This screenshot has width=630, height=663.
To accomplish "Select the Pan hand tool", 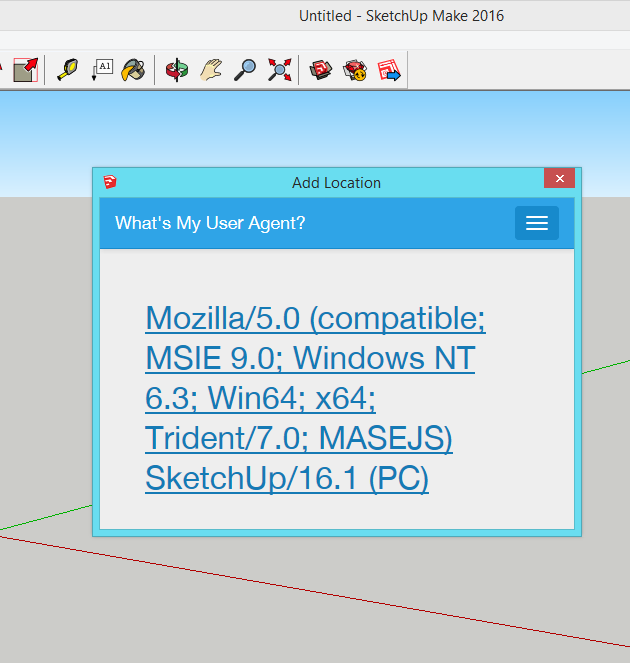I will (211, 70).
